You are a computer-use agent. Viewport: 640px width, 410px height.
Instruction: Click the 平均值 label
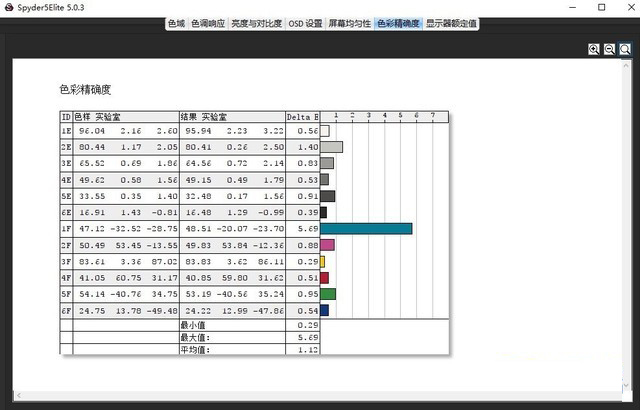pos(195,349)
